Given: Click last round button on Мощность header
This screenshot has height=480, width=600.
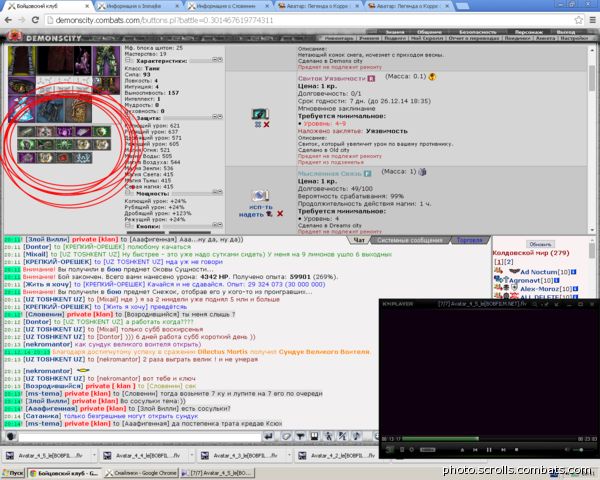Looking at the screenshot, I should pyautogui.click(x=220, y=192).
